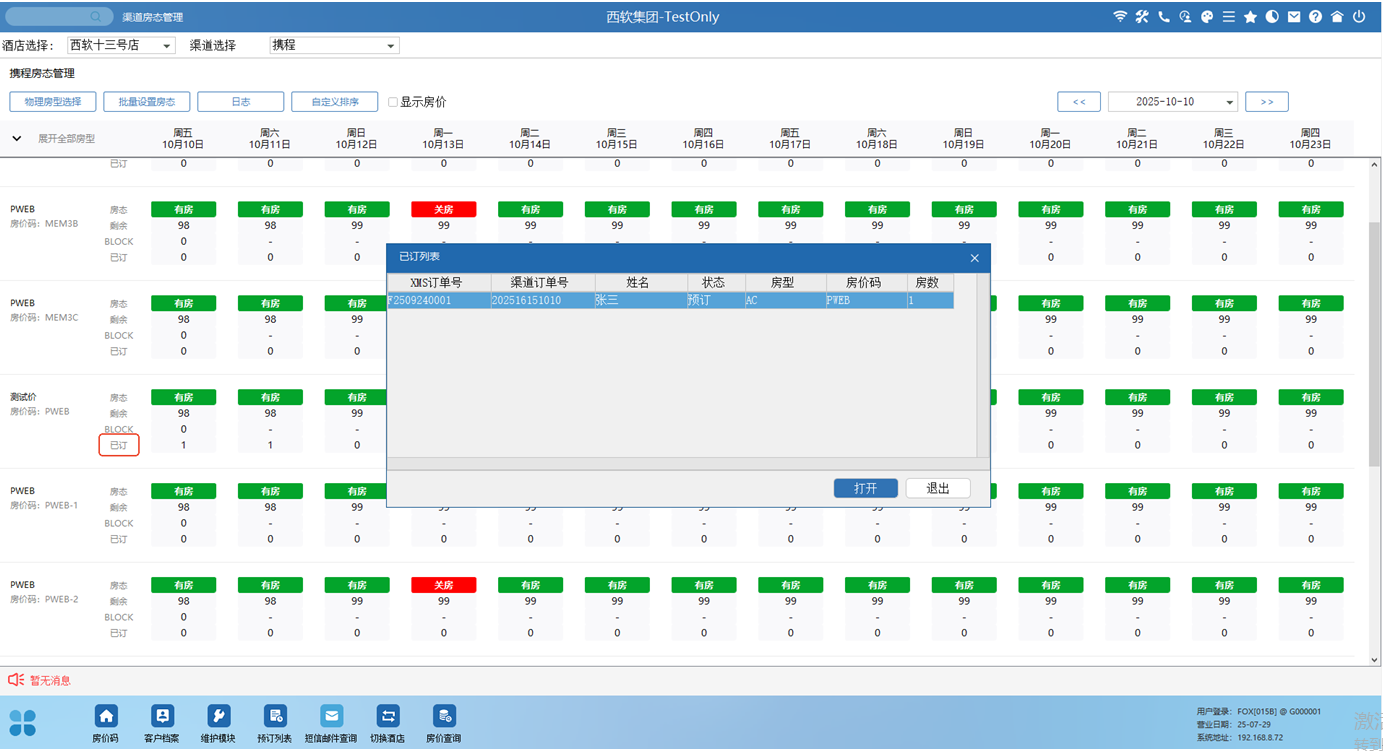Screen dimensions: 1383x753
Task: Open 客户档案 customer profile icon
Action: click(x=162, y=716)
